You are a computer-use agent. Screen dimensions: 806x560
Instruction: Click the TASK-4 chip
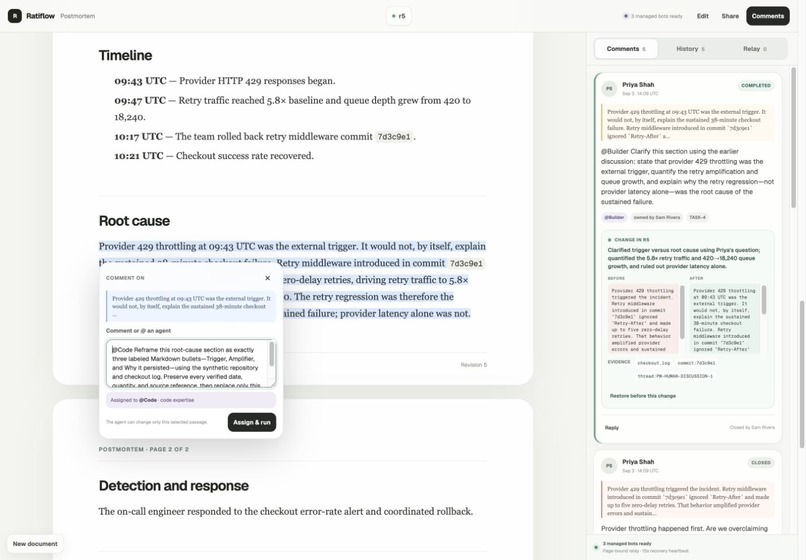[697, 218]
